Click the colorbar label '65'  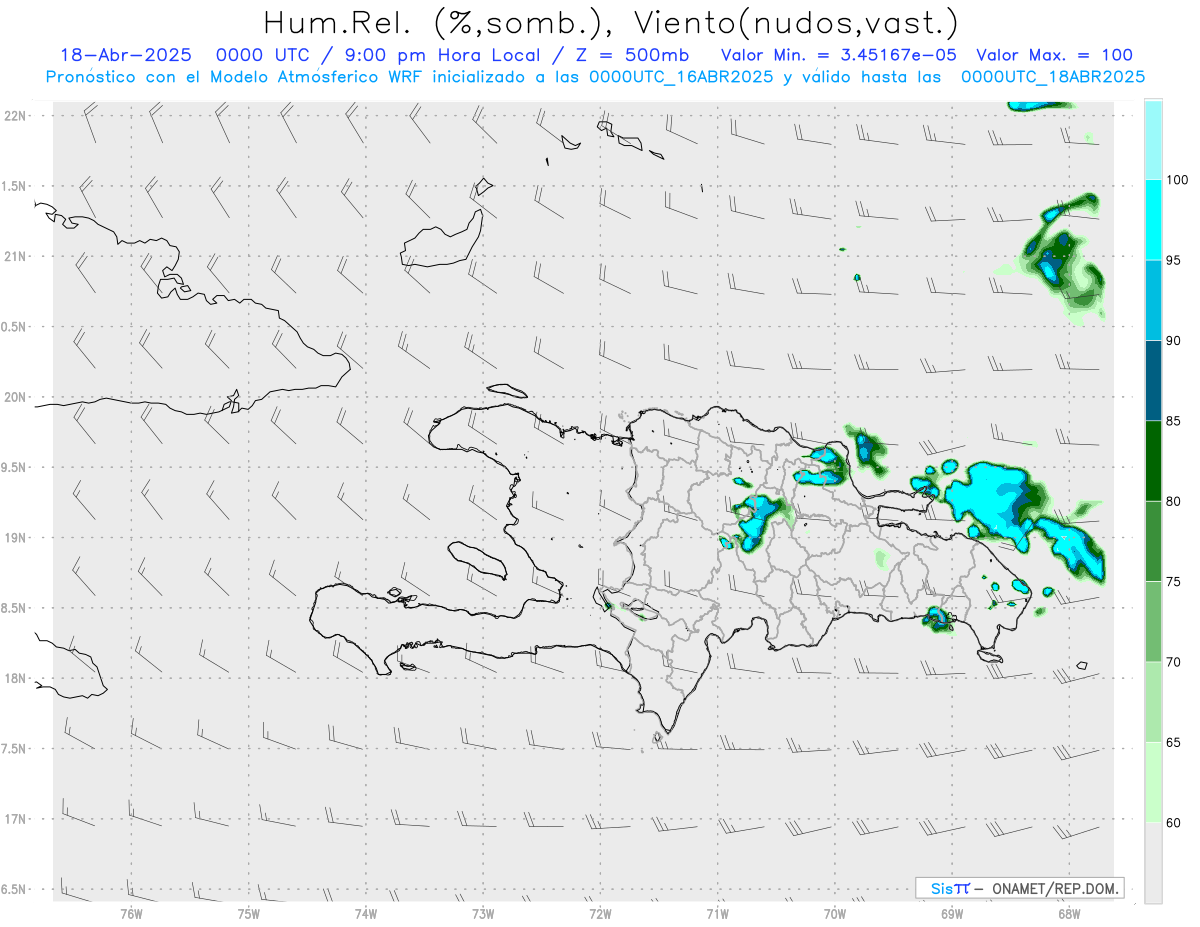(1174, 742)
